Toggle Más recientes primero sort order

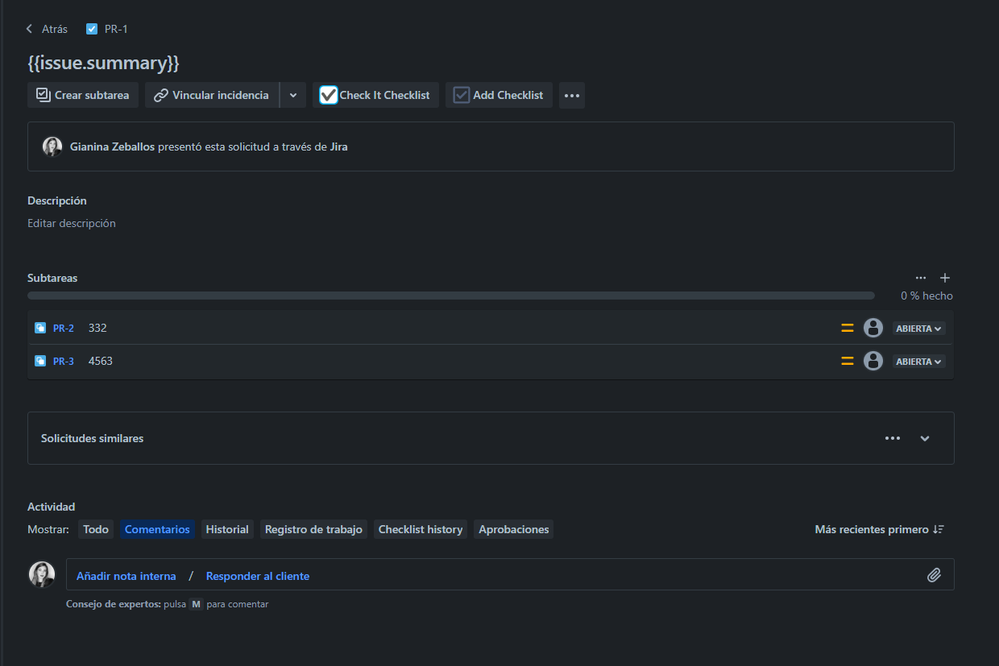[879, 530]
